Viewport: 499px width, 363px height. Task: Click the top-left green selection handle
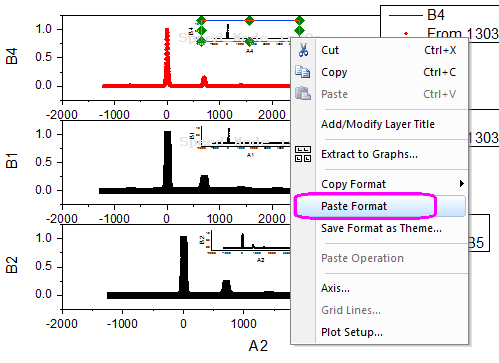(201, 21)
